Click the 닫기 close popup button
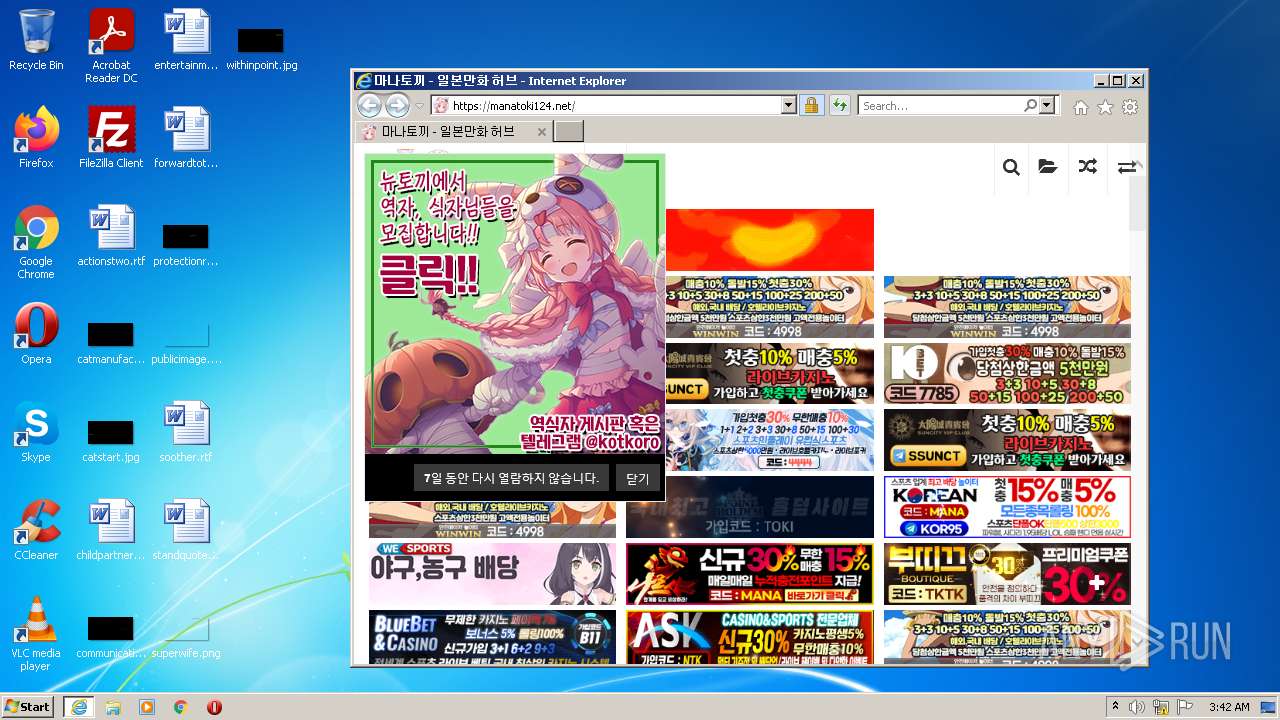The image size is (1280, 720). (x=638, y=478)
